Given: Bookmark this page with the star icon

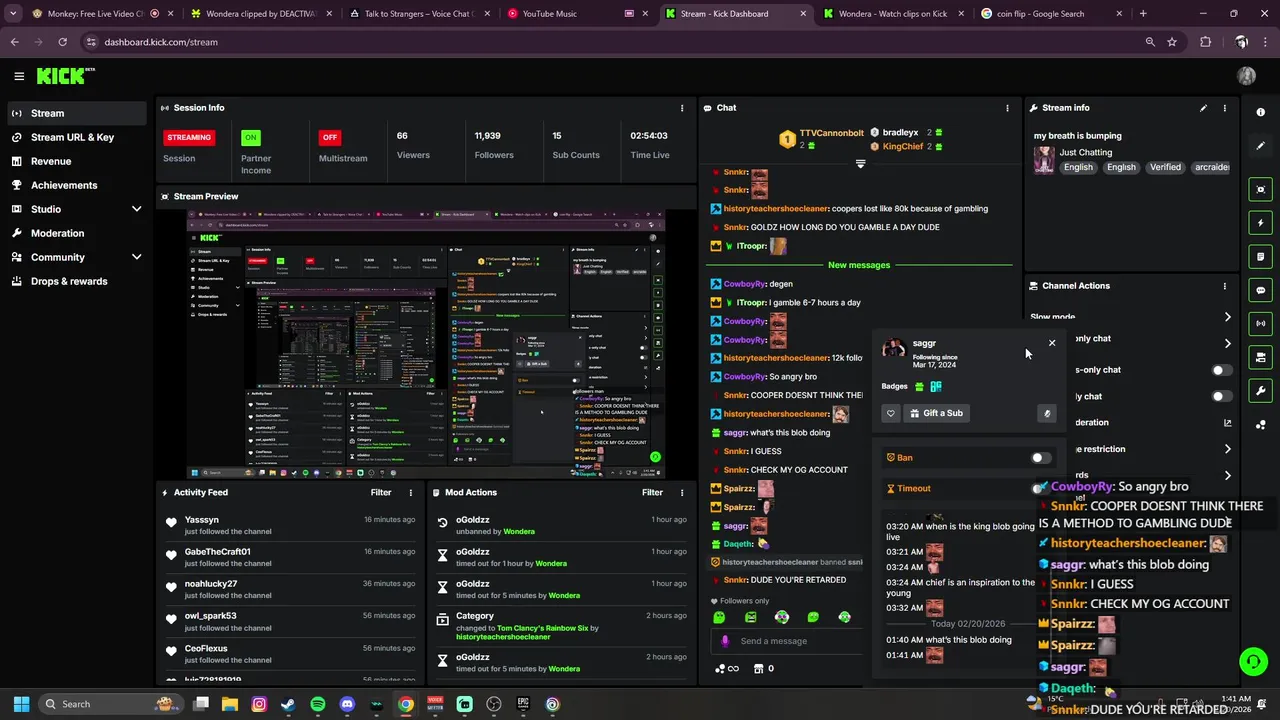Looking at the screenshot, I should tap(1172, 42).
